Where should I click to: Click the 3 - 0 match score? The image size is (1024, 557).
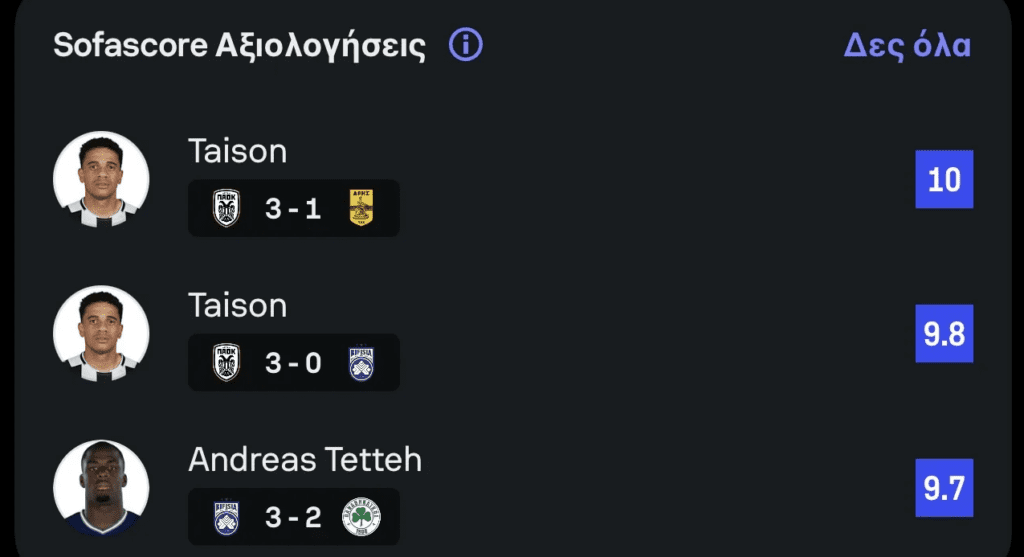[x=293, y=362]
